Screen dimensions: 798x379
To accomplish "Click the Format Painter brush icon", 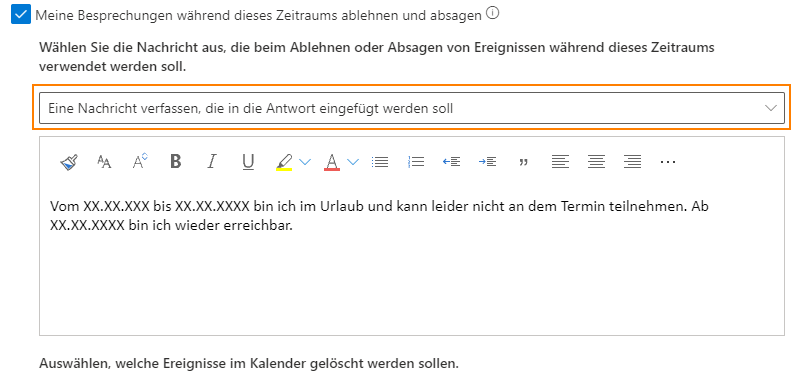I will (69, 162).
